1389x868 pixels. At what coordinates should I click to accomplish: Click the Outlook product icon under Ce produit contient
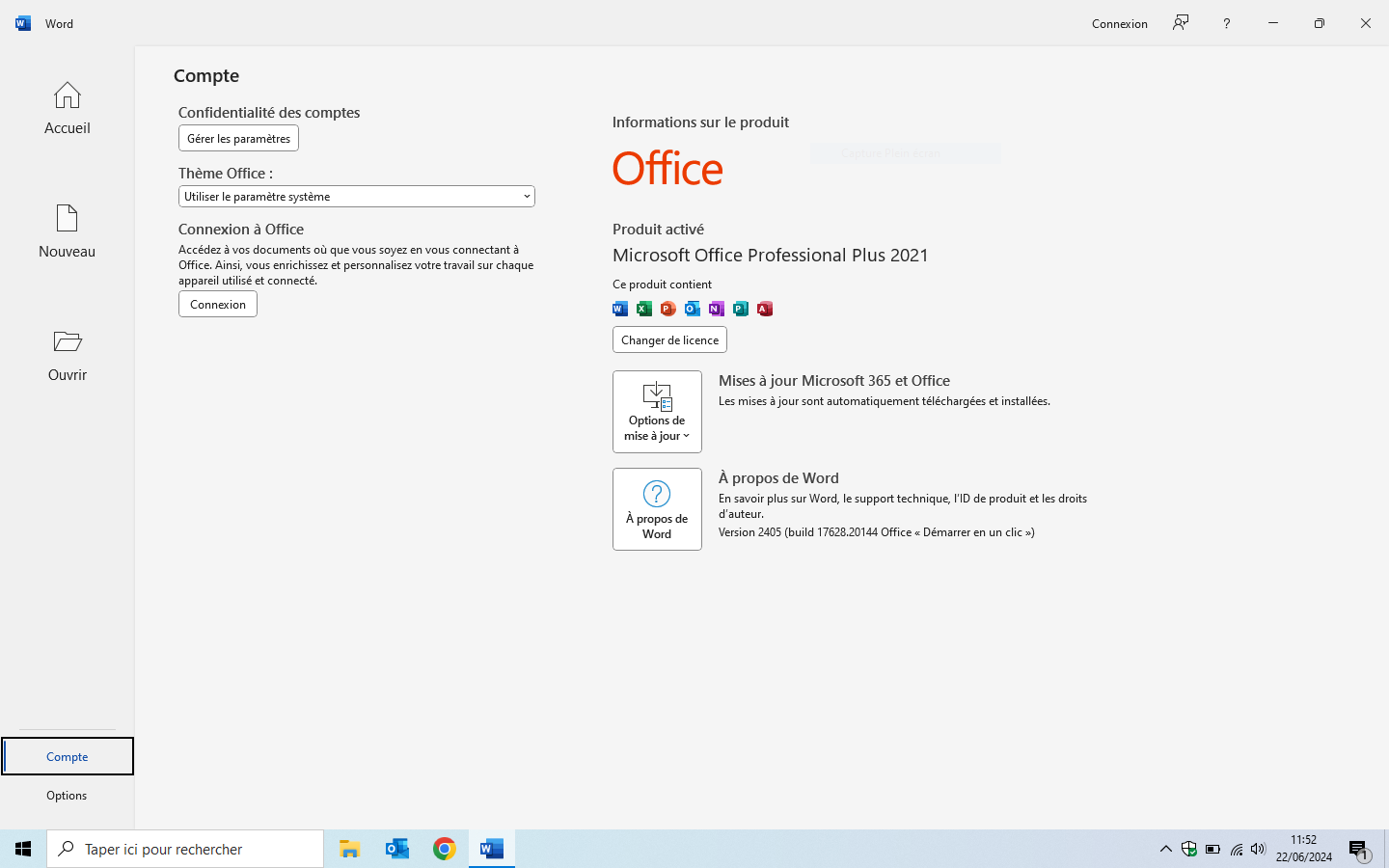tap(693, 309)
